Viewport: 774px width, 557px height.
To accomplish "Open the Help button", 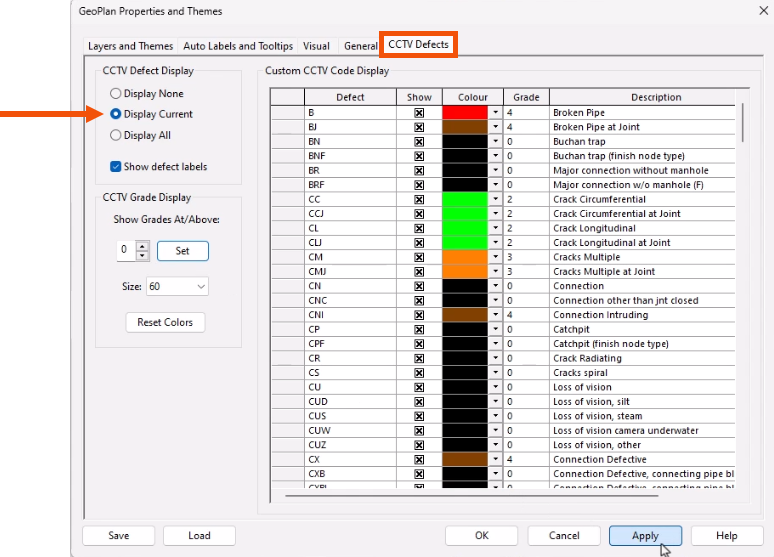I will (x=727, y=536).
